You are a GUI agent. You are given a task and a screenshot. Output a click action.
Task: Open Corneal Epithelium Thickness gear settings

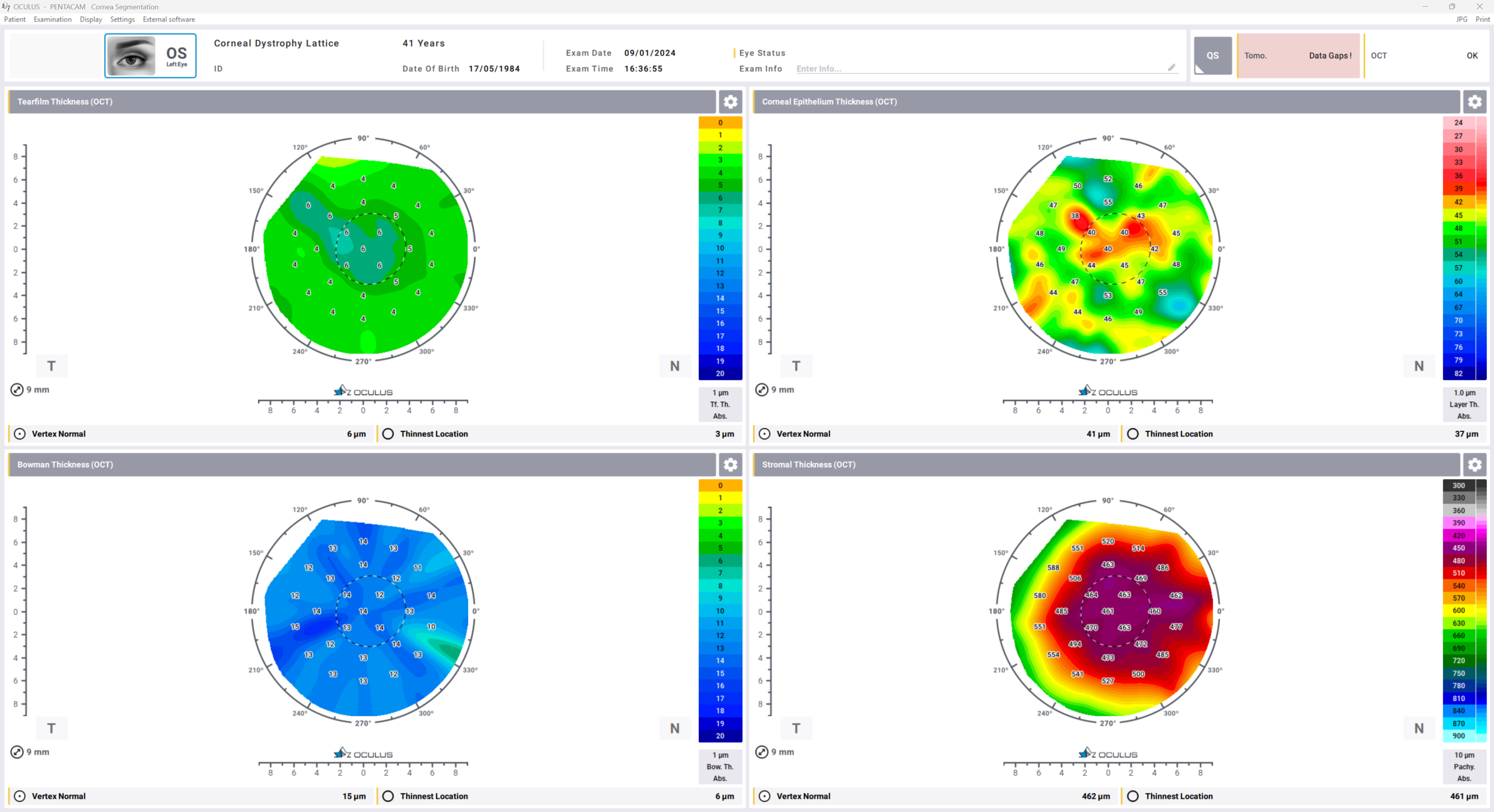(x=1474, y=102)
